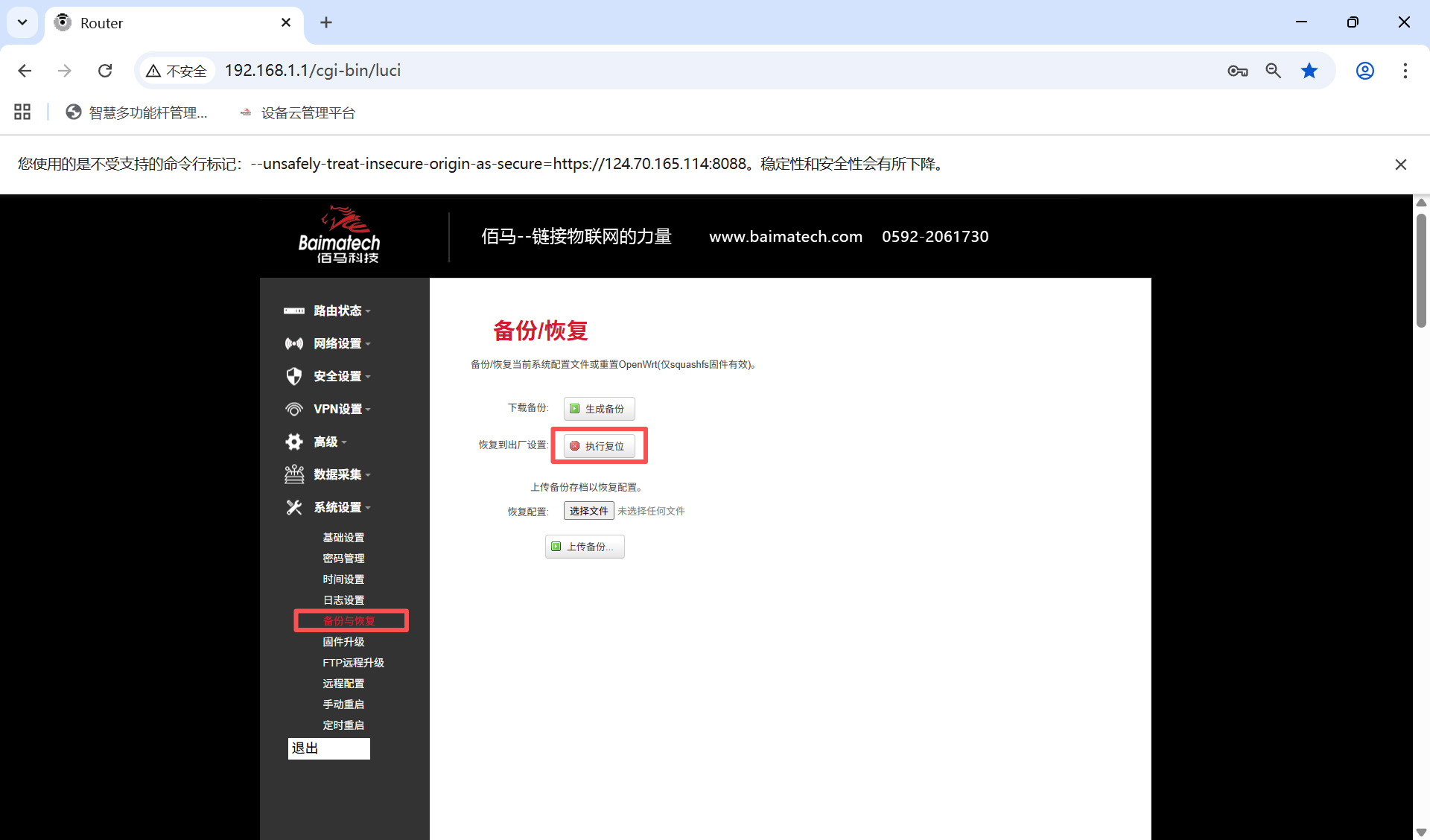Click the security settings shield icon
The image size is (1430, 840).
[x=294, y=376]
